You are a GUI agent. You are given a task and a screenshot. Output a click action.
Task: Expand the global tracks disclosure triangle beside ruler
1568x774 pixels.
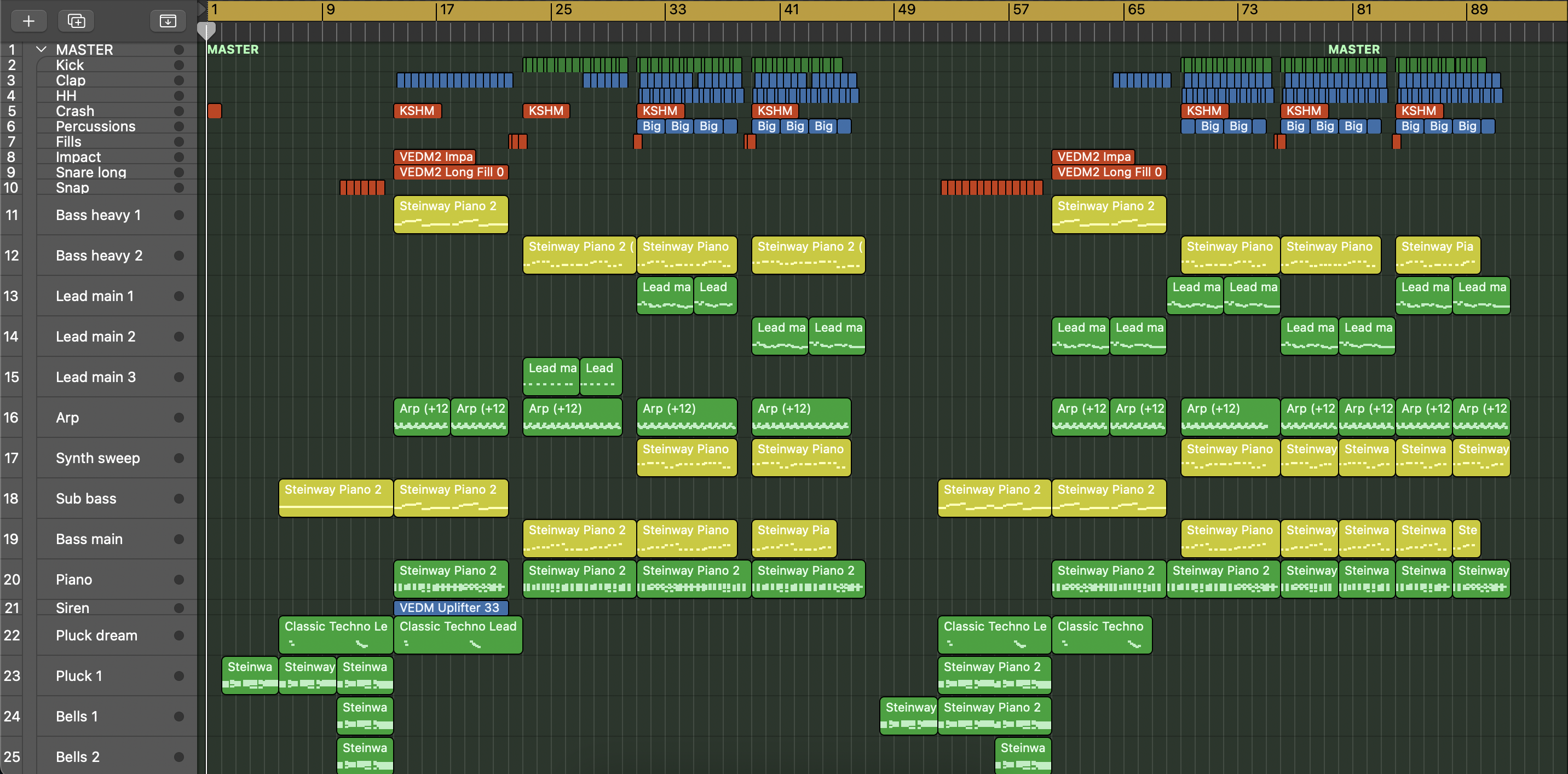[201, 9]
